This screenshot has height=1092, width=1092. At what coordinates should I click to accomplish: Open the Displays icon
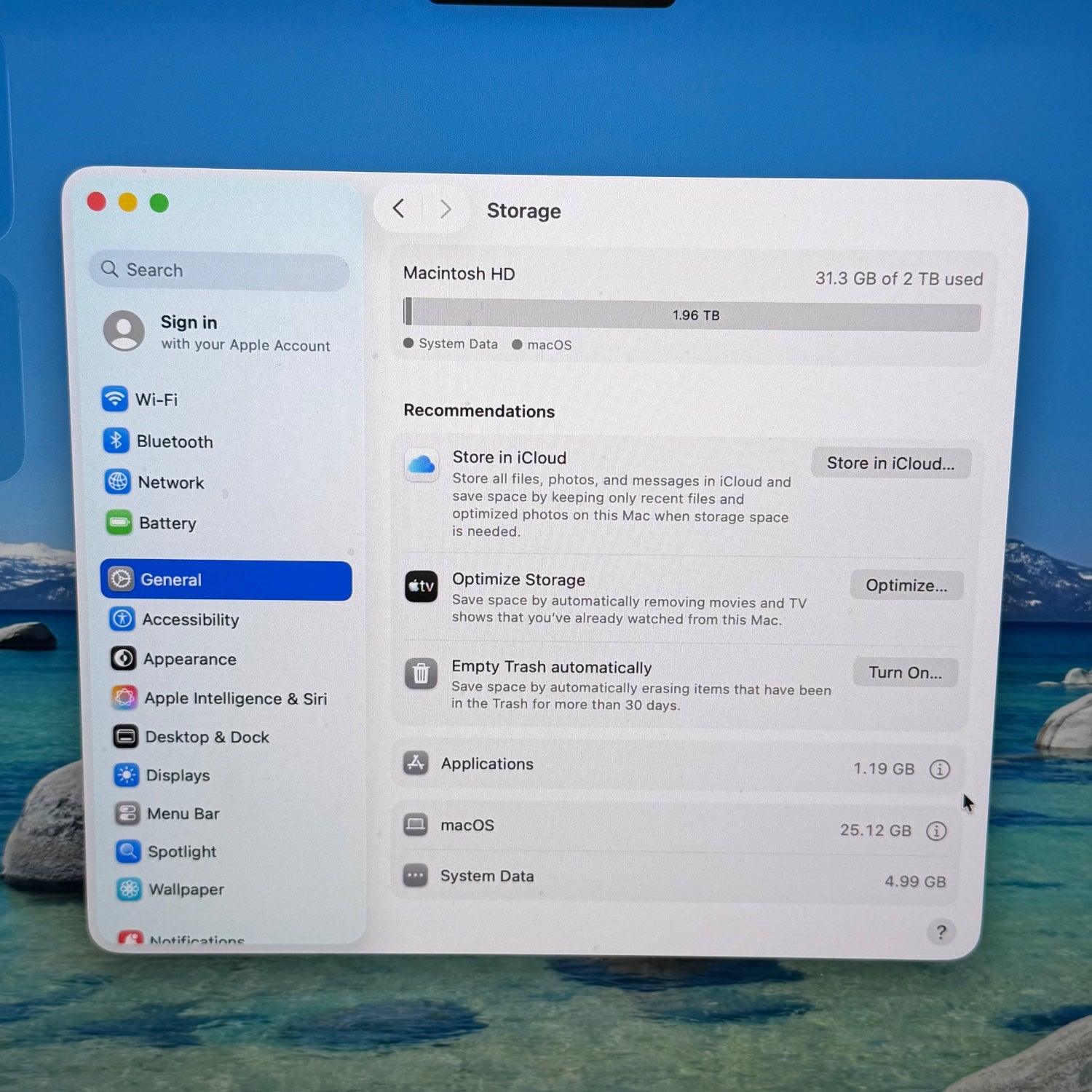[x=127, y=775]
